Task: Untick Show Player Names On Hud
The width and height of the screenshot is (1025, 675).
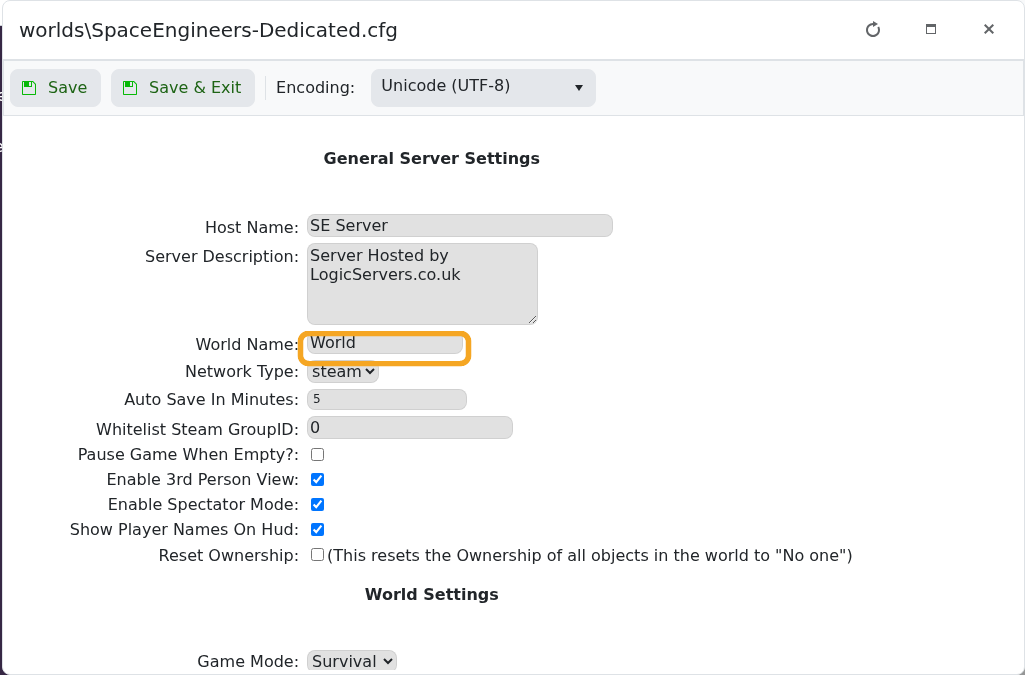Action: pyautogui.click(x=318, y=529)
